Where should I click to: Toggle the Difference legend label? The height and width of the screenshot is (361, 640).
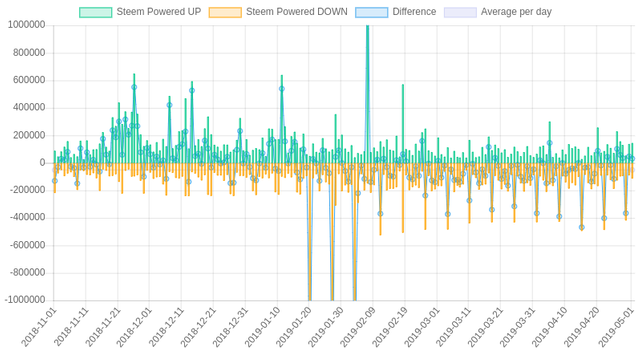tap(414, 12)
